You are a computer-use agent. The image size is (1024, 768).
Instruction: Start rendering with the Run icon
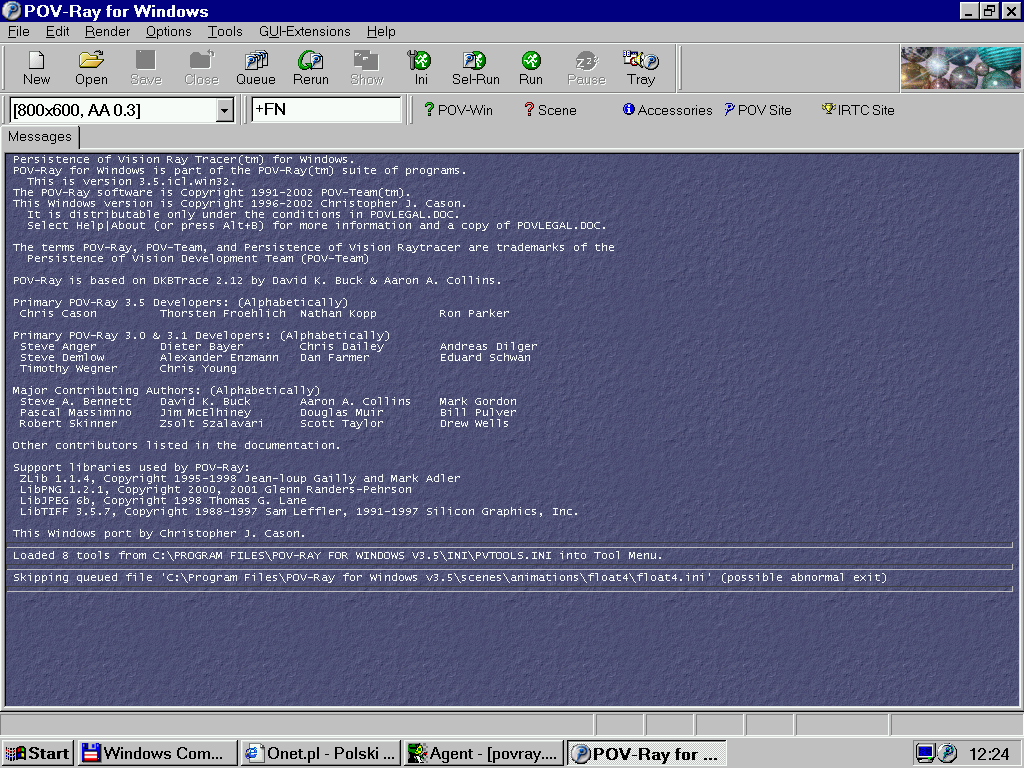pyautogui.click(x=531, y=68)
